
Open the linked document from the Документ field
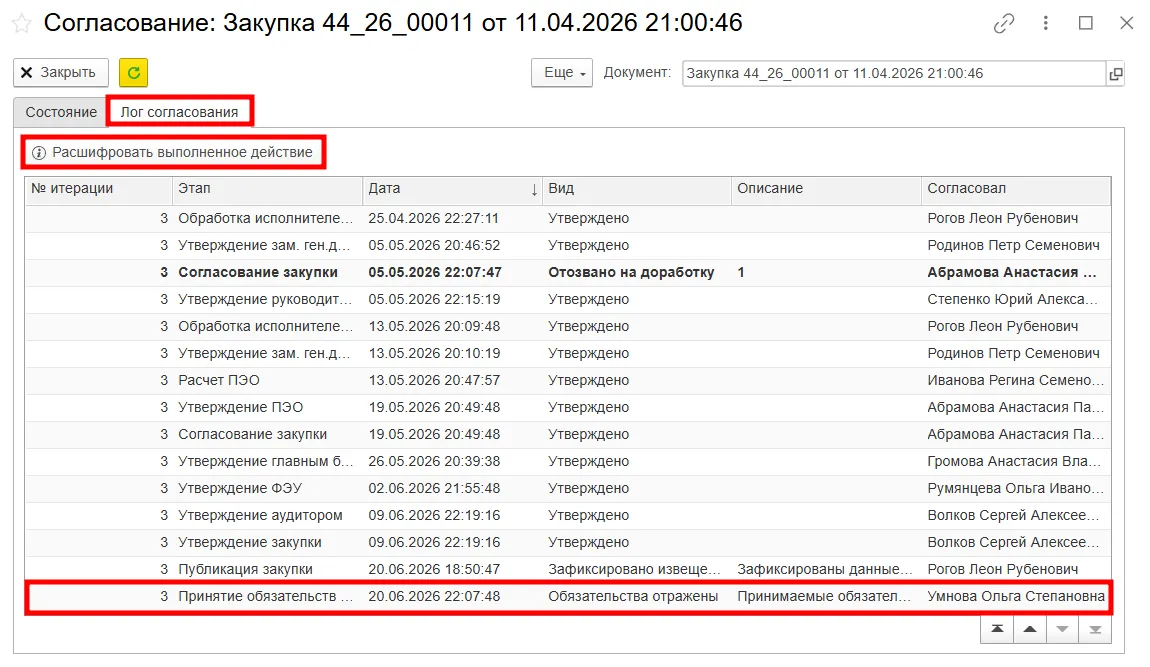point(1116,73)
